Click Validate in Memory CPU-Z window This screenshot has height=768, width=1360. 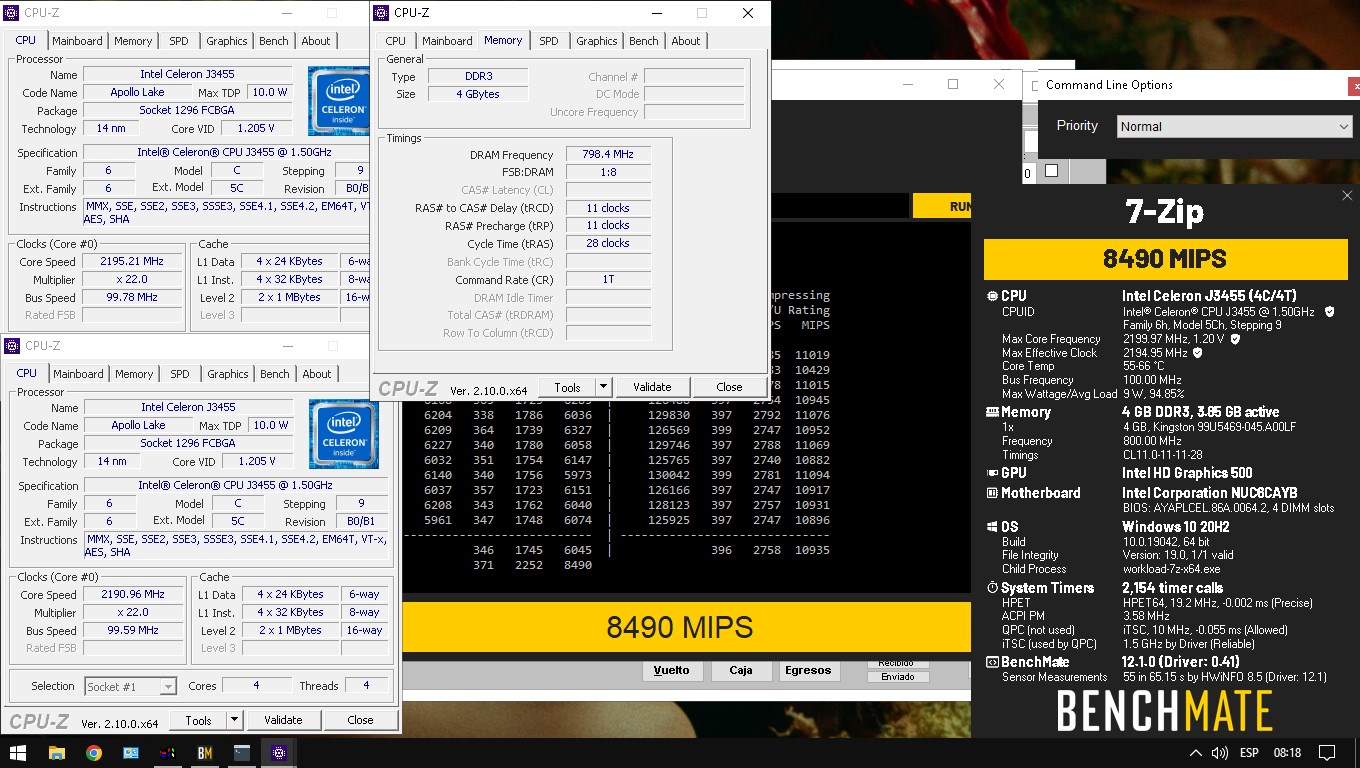[652, 387]
